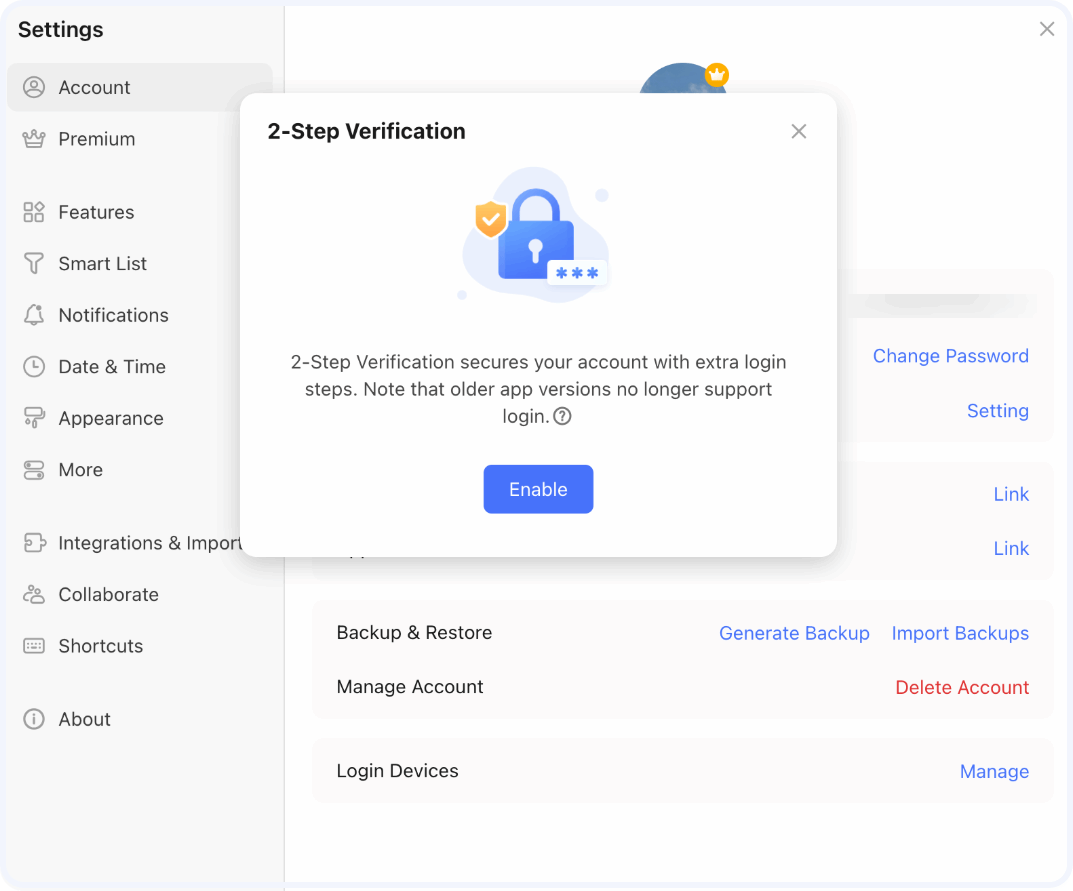Select Delete Account
This screenshot has height=891, width=1073.
click(962, 687)
